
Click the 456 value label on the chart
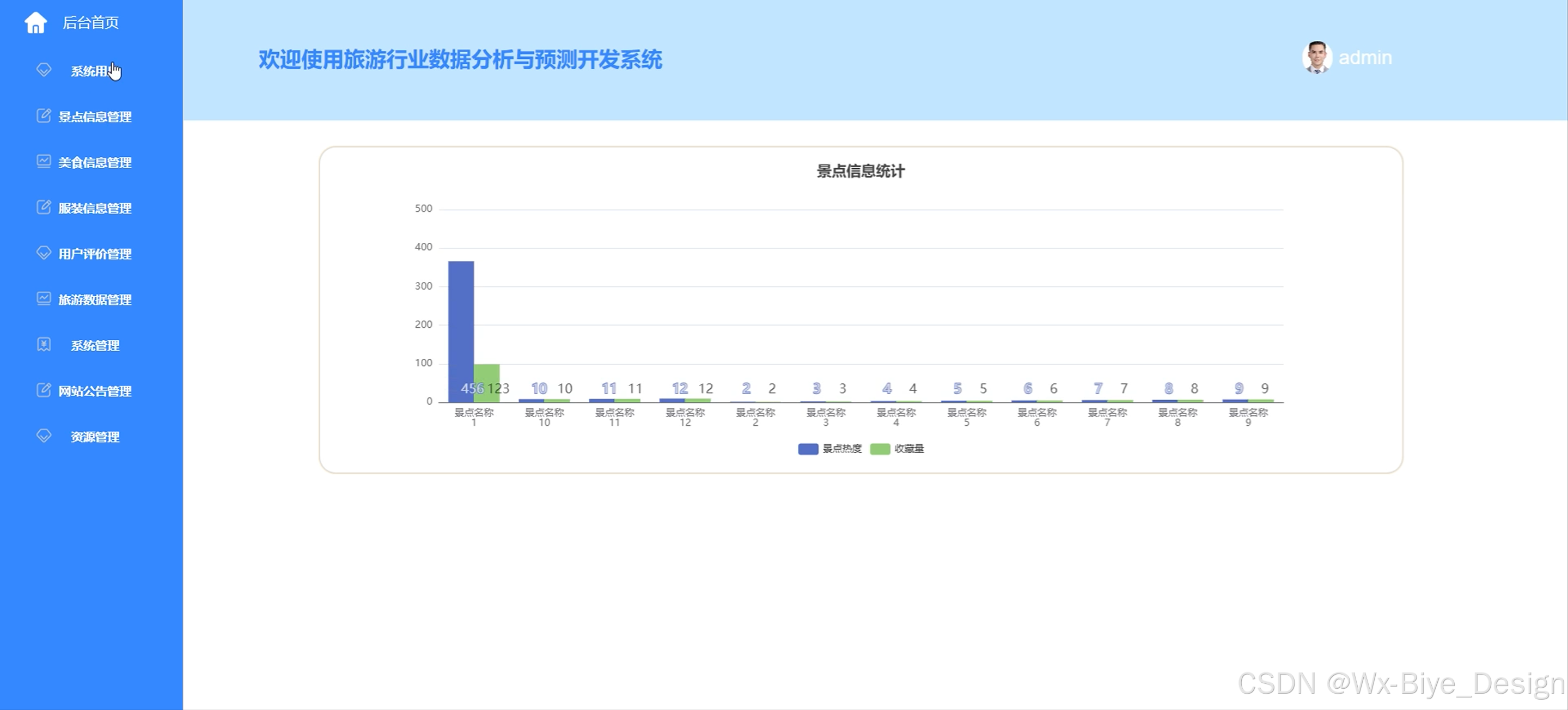click(472, 388)
